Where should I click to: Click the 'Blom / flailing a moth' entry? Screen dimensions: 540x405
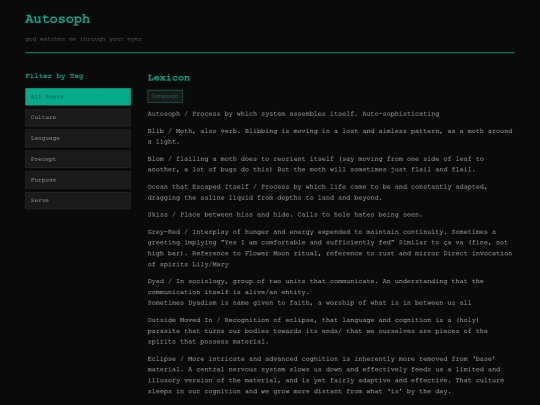tap(316, 164)
